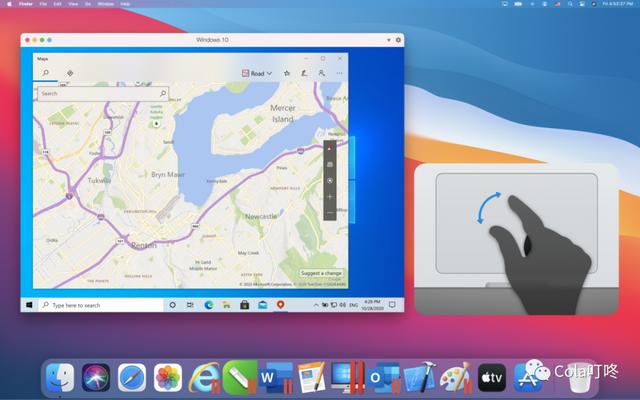
Task: Select the Mercer Island label on the map
Action: point(283,113)
